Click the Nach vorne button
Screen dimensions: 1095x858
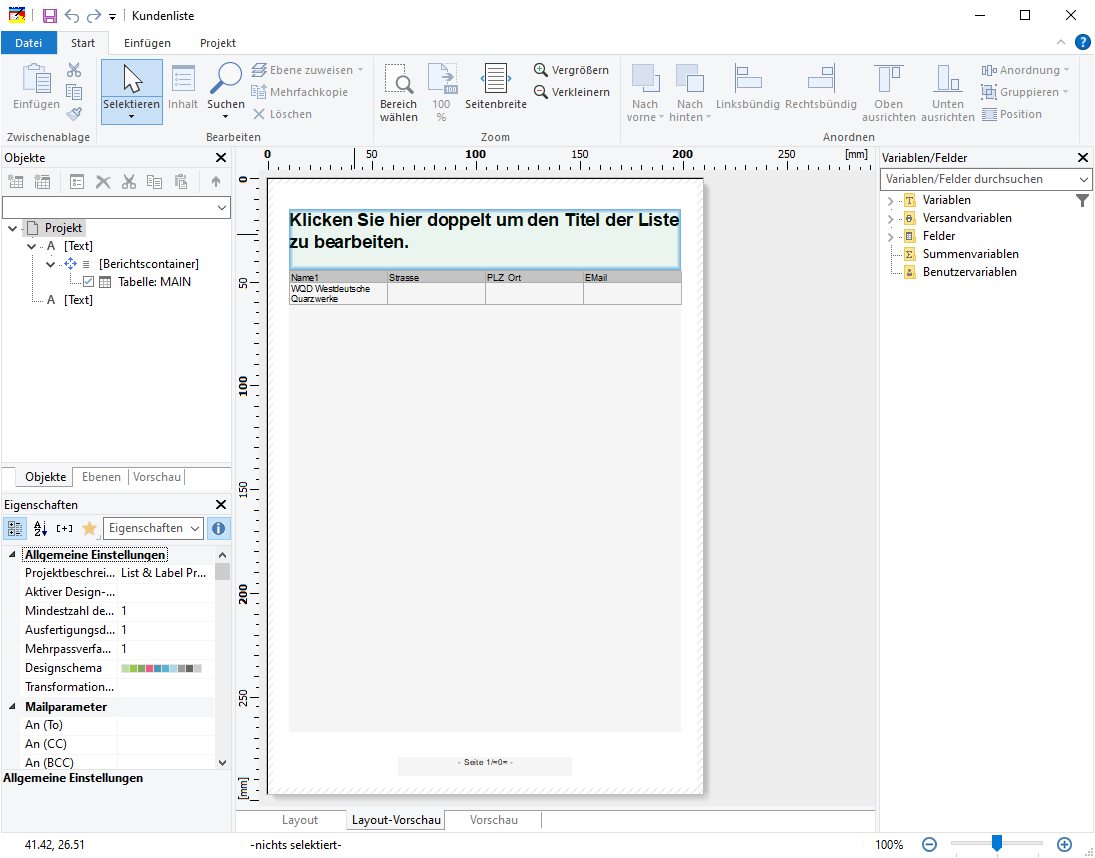(x=645, y=92)
